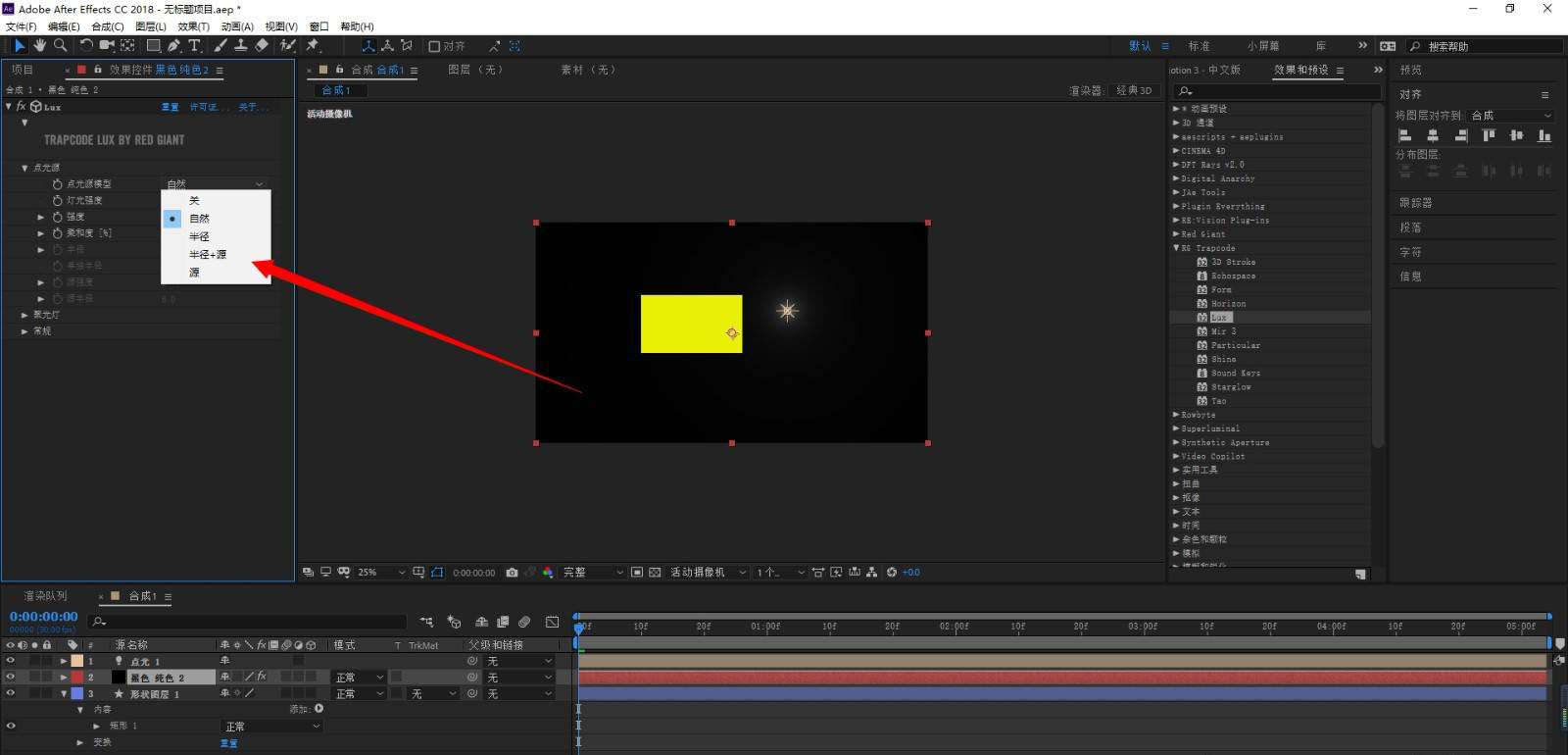Viewport: 1568px width, 755px height.
Task: Select the Brush tool
Action: pyautogui.click(x=220, y=45)
